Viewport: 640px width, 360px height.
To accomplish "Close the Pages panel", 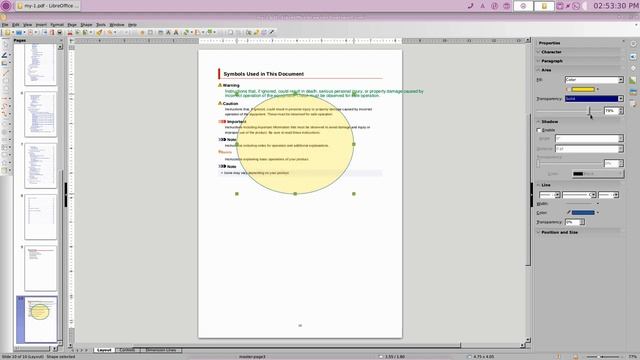I will pyautogui.click(x=61, y=40).
